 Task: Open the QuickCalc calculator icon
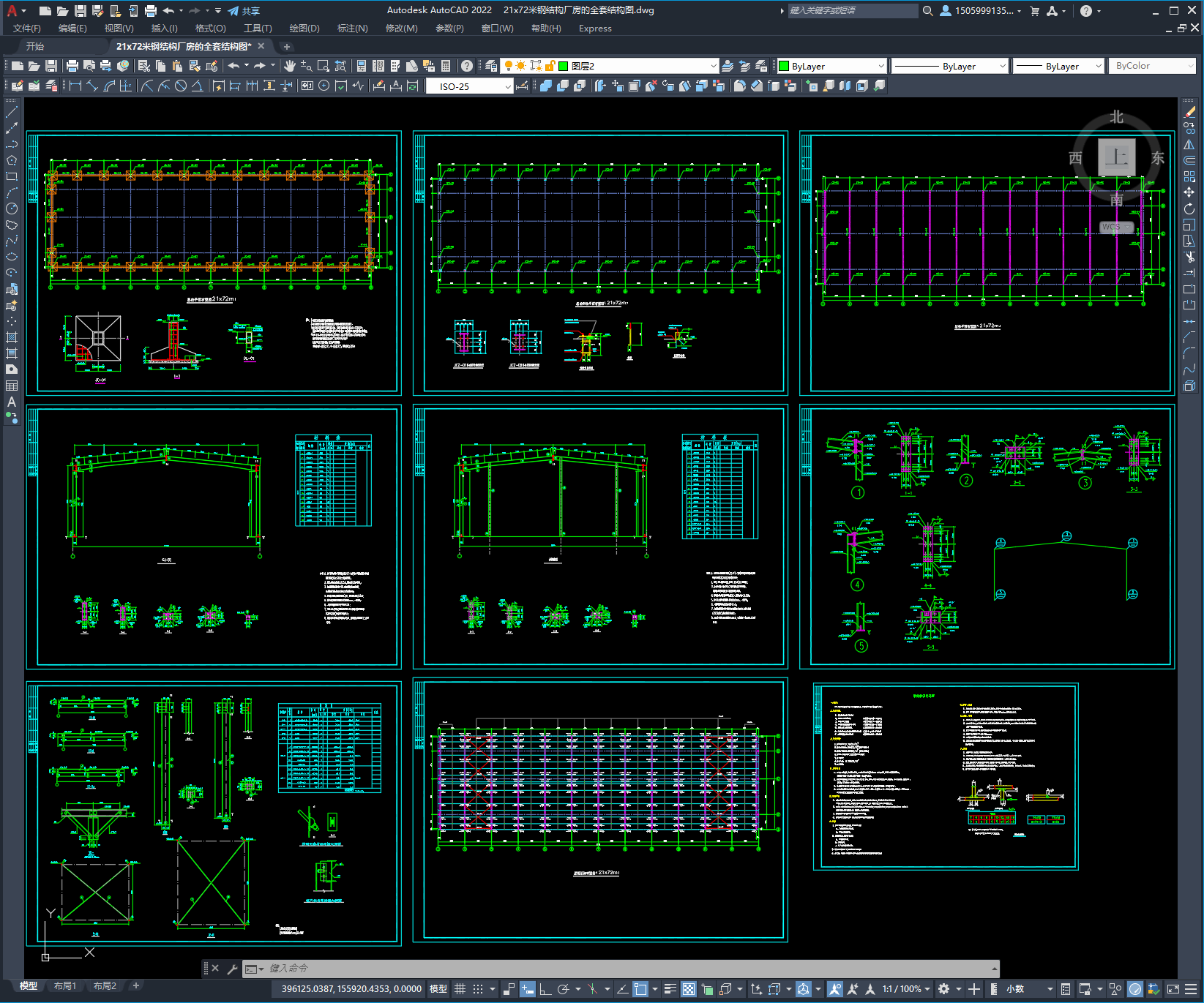(446, 66)
